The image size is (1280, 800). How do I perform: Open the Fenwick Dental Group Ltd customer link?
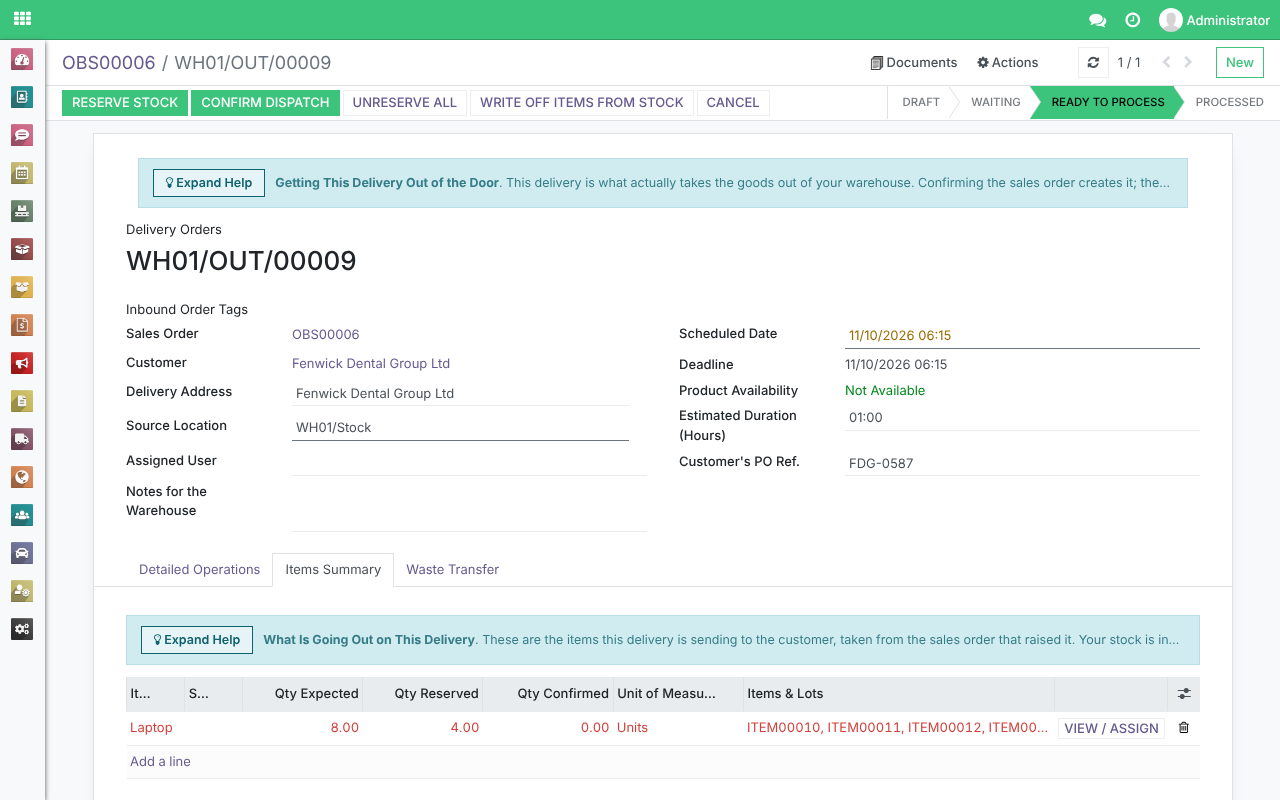coord(371,363)
